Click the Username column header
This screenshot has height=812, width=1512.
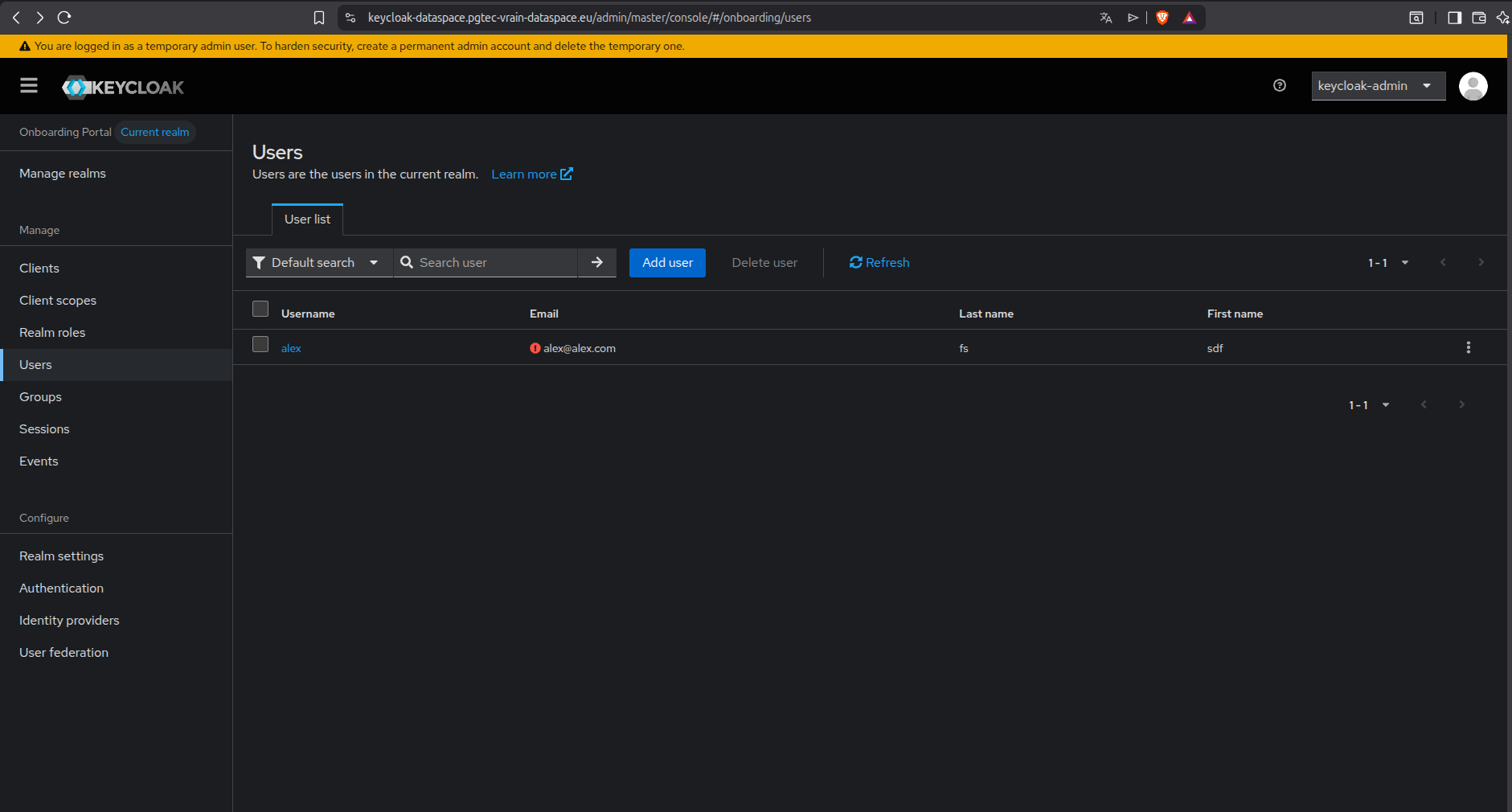308,314
